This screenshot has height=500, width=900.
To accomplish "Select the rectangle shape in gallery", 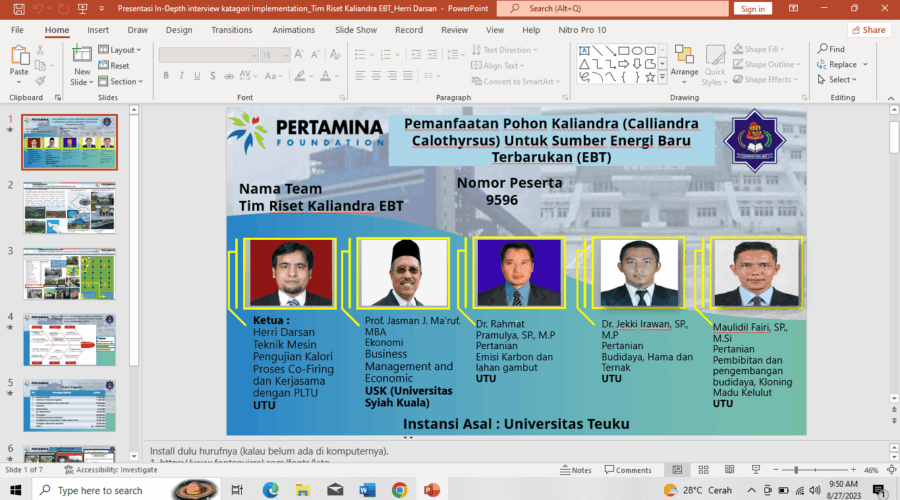I will [x=624, y=51].
